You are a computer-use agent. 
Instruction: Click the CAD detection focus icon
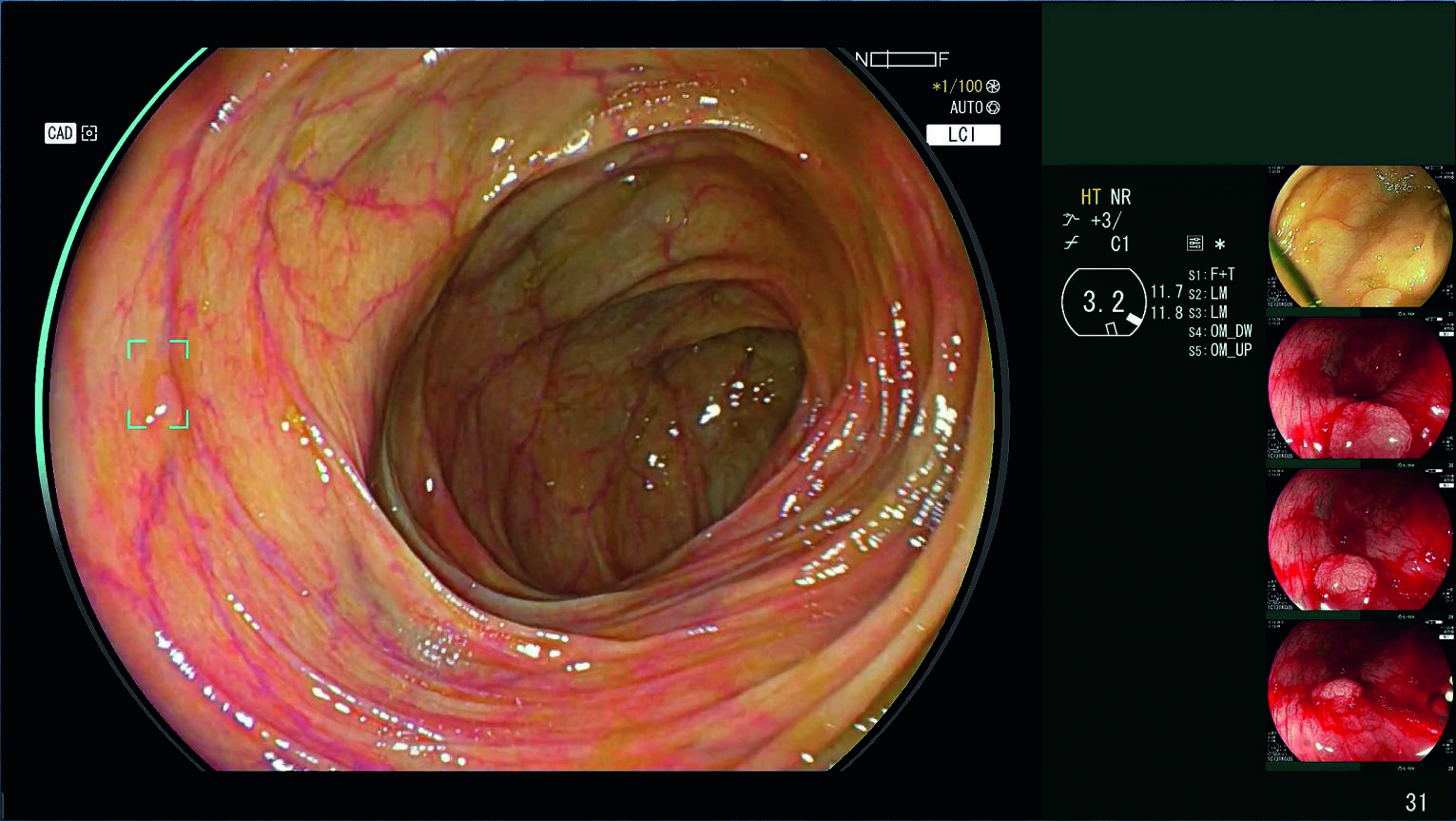pyautogui.click(x=89, y=133)
